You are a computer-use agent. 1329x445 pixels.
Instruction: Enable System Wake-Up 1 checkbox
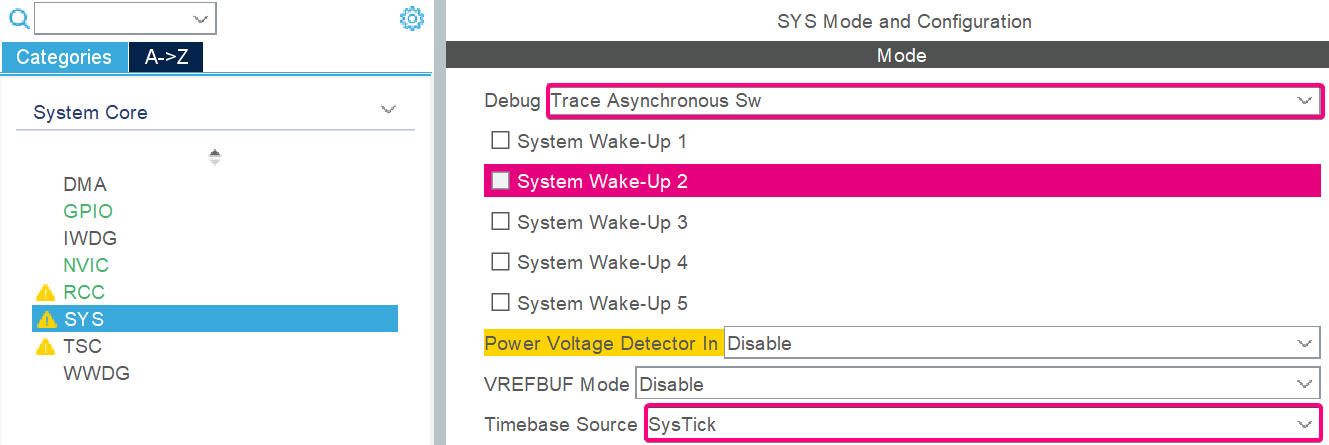(x=501, y=141)
